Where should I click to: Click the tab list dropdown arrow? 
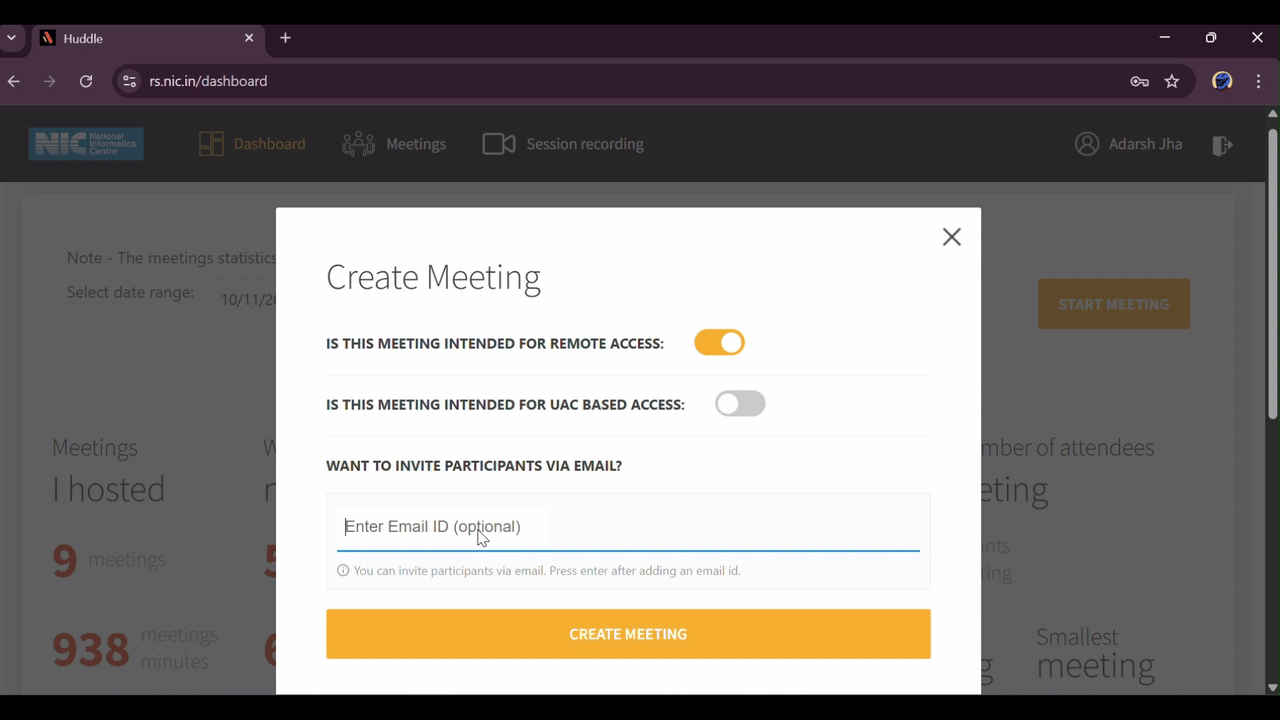(x=11, y=37)
